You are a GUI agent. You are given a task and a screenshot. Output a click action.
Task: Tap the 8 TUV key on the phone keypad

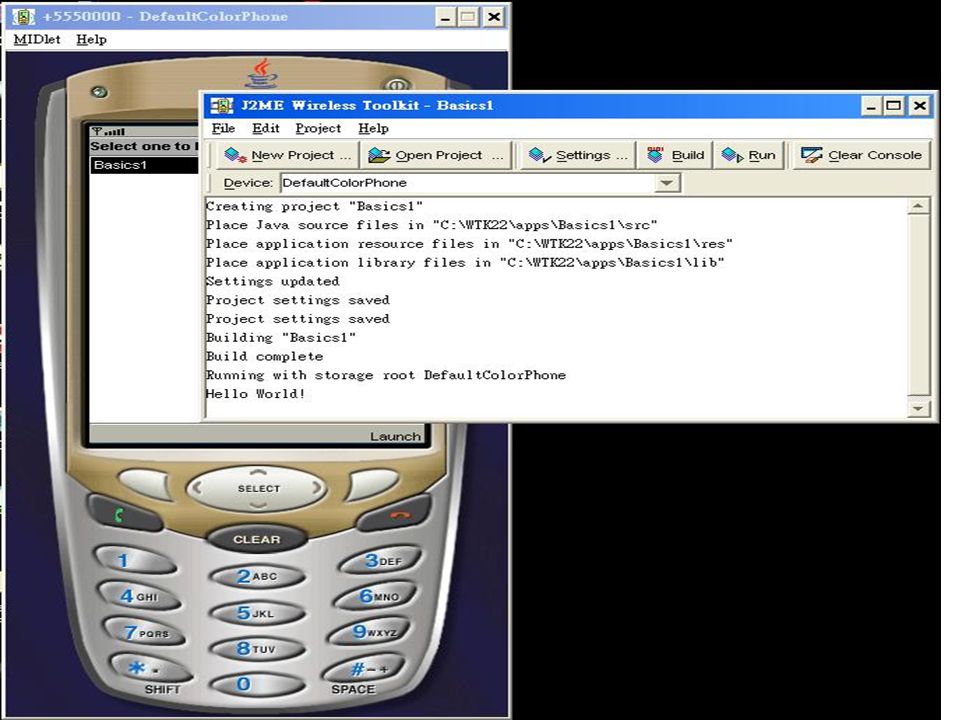[x=257, y=648]
